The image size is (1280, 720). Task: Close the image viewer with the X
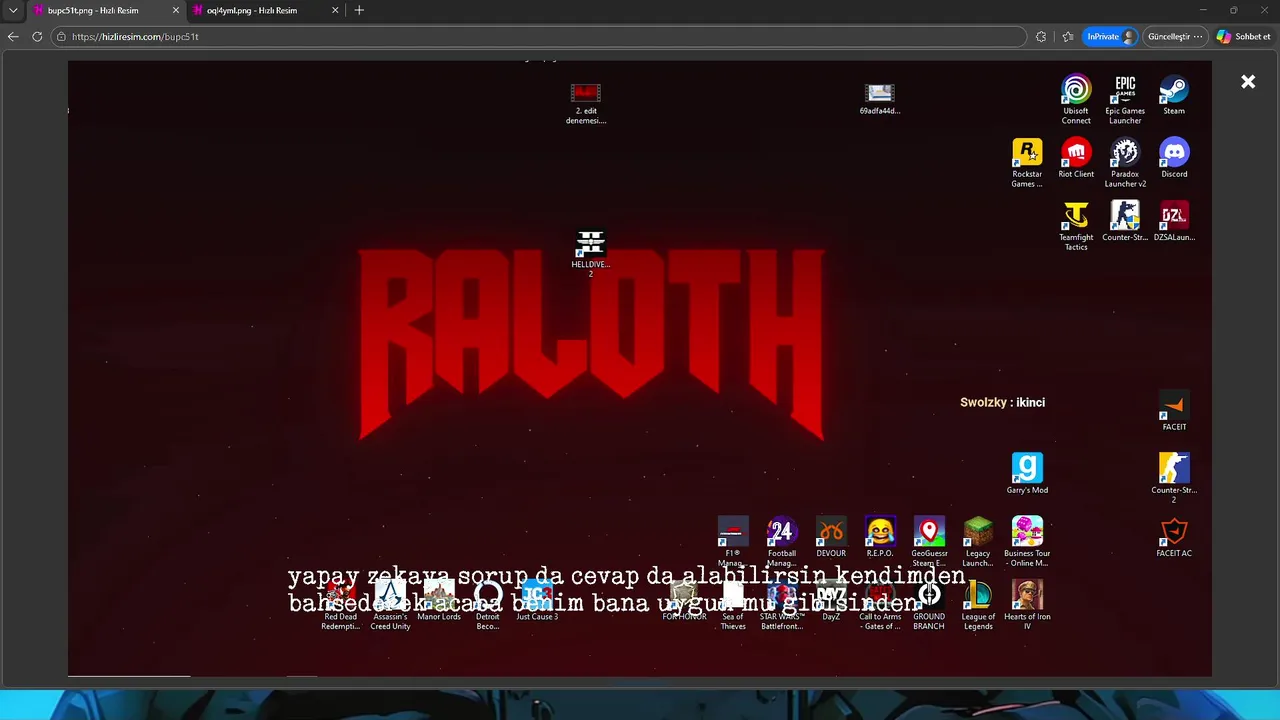[1248, 82]
